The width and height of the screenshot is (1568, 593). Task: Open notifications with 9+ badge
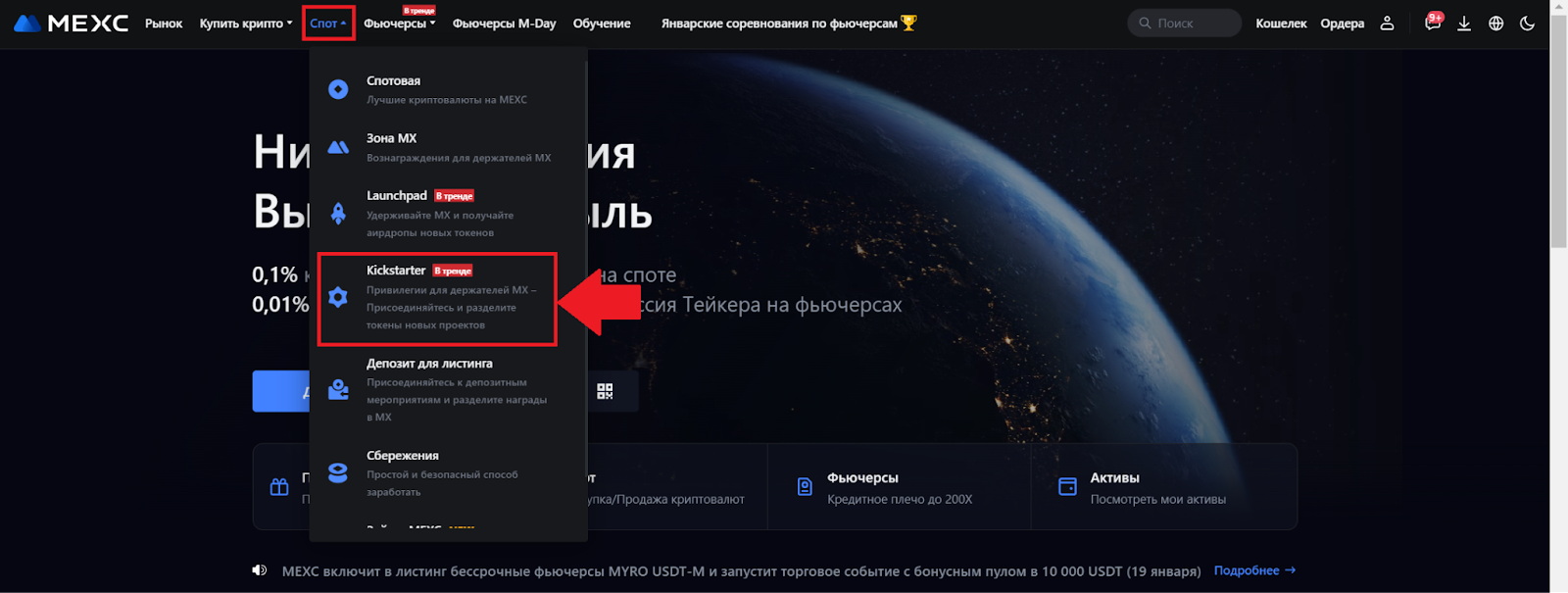[1433, 23]
